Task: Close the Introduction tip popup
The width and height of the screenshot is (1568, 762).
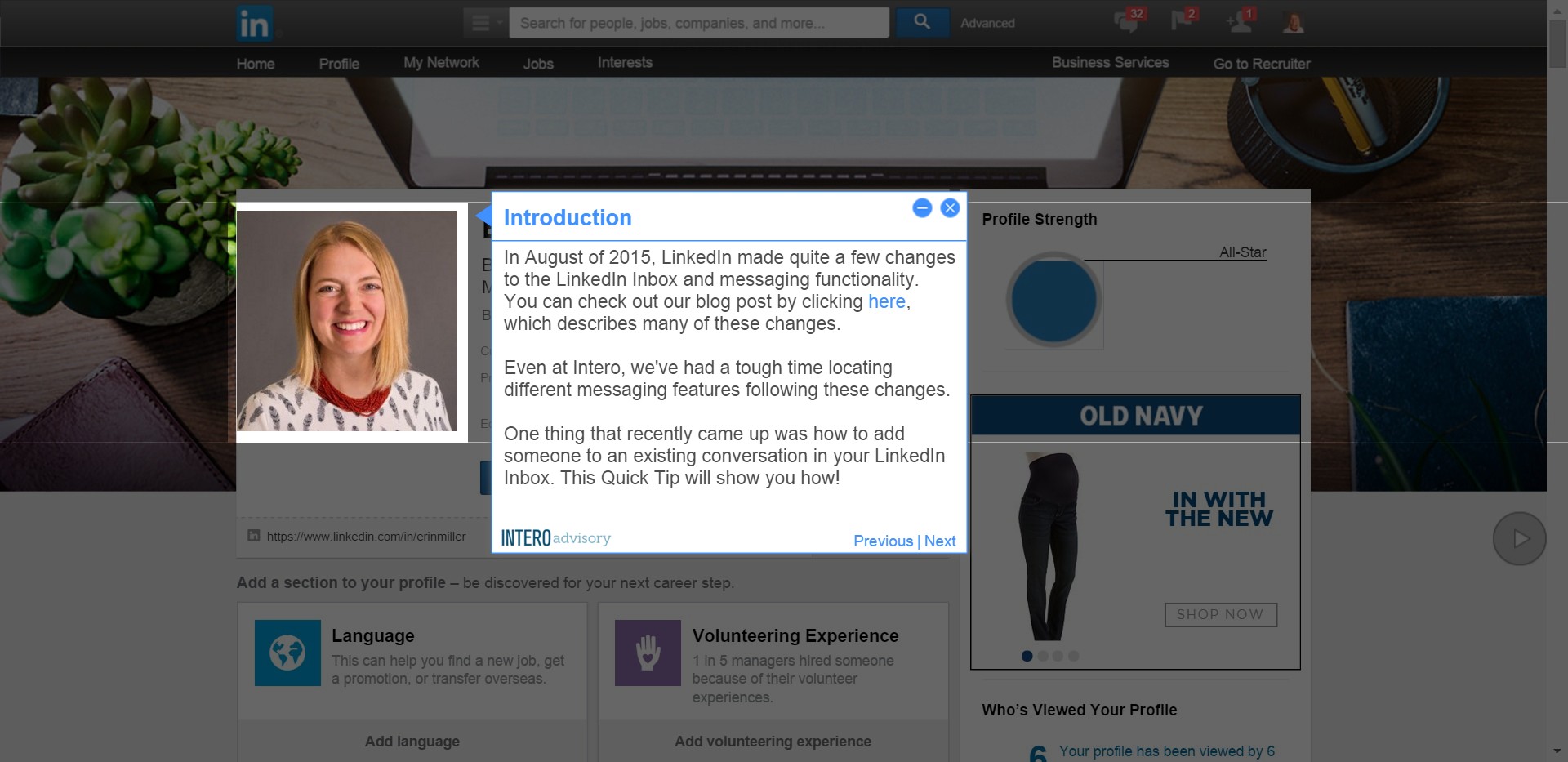Action: point(950,208)
